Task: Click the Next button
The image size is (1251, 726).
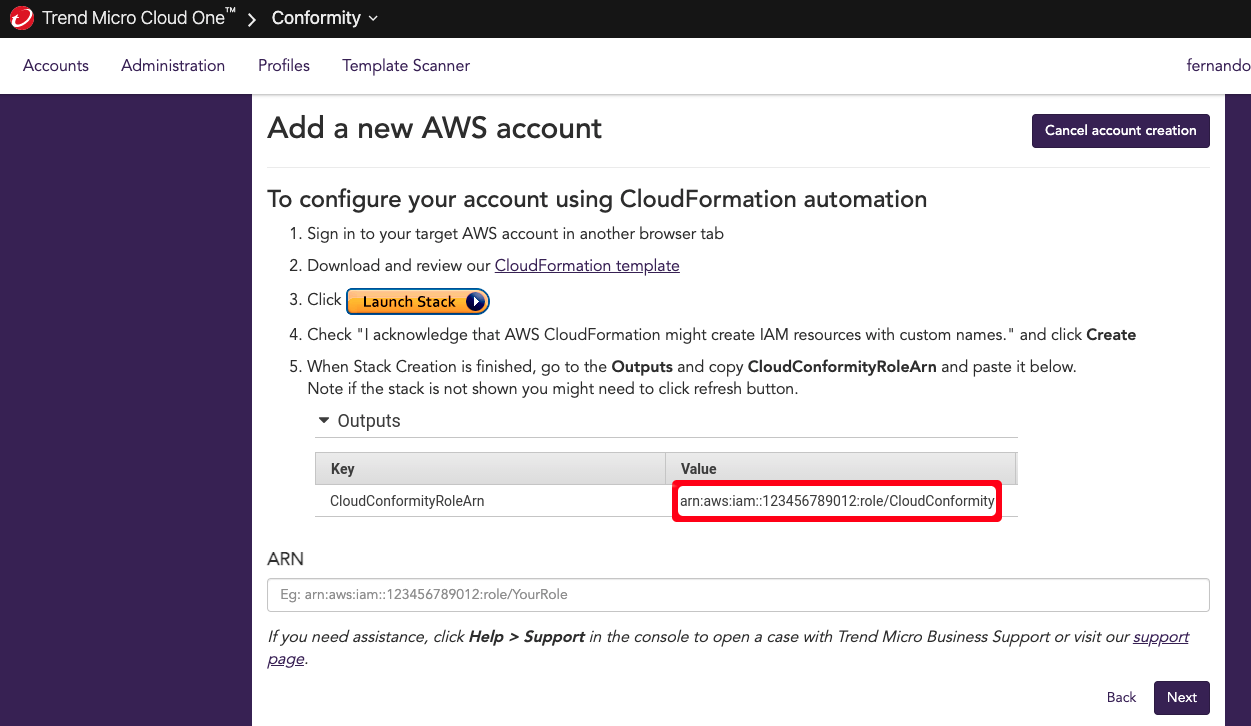Action: click(1182, 697)
